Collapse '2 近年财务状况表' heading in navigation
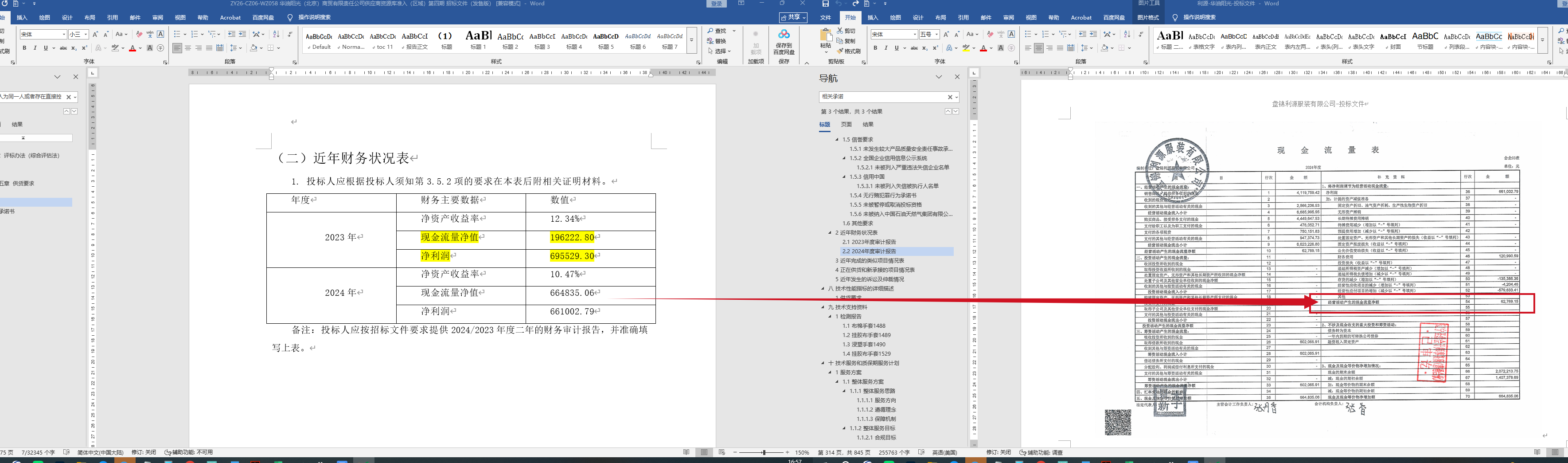This screenshot has width=1568, height=463. click(x=830, y=233)
